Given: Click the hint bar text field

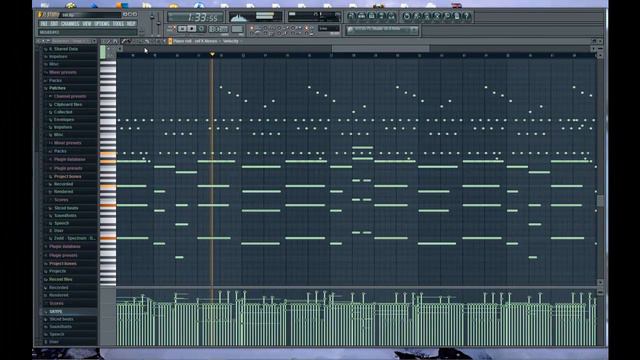Looking at the screenshot, I should [88, 32].
